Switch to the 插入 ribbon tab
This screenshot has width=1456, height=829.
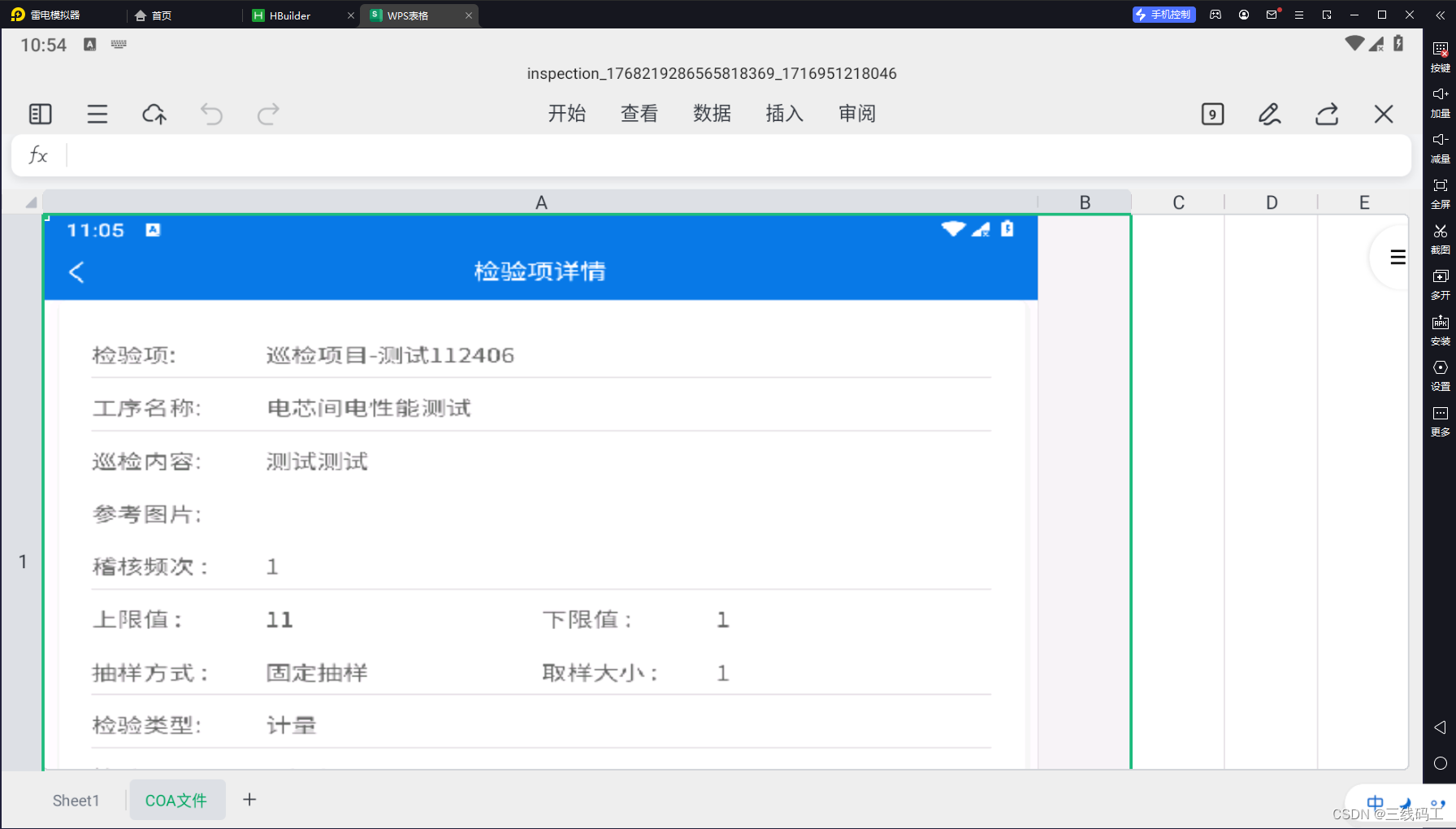pos(782,114)
